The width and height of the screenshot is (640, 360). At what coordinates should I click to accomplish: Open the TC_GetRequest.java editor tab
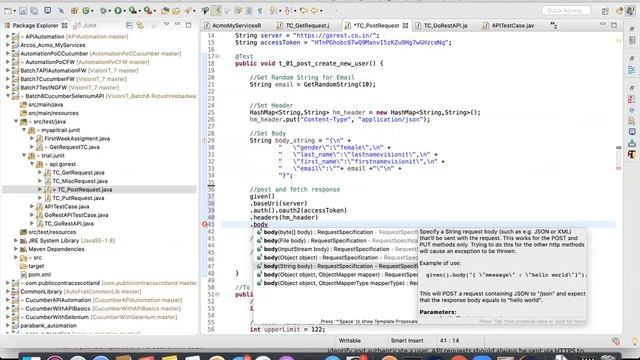303,25
